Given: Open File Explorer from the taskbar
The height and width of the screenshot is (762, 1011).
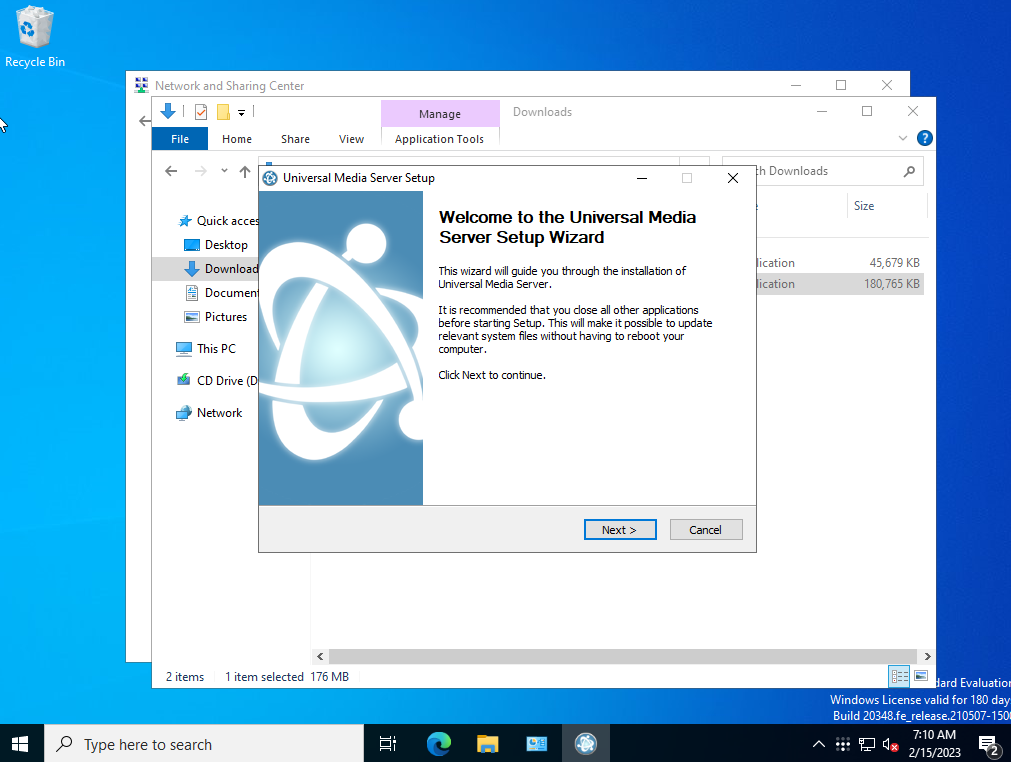Looking at the screenshot, I should click(x=487, y=743).
